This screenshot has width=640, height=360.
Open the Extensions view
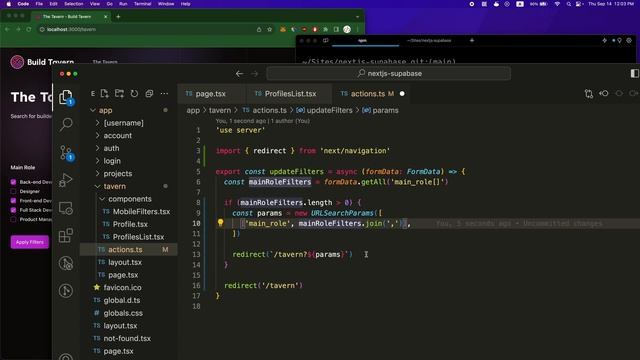tap(66, 236)
